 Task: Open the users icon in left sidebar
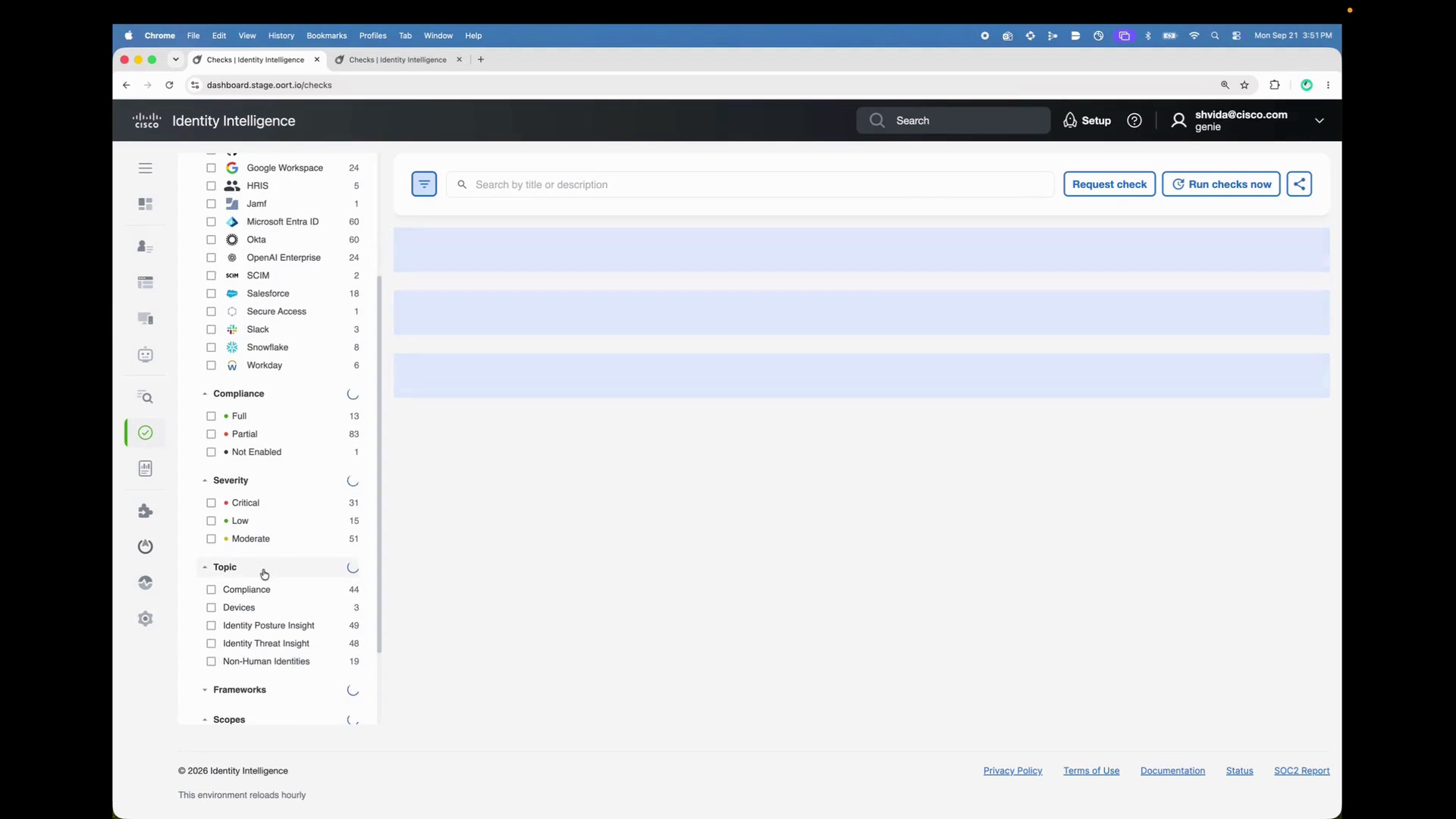[145, 246]
